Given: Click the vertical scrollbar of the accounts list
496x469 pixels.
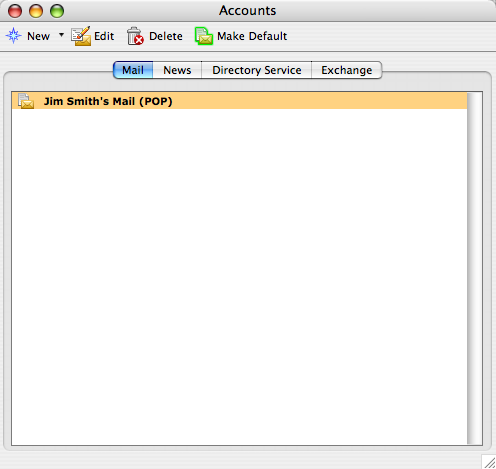Looking at the screenshot, I should click(x=474, y=268).
